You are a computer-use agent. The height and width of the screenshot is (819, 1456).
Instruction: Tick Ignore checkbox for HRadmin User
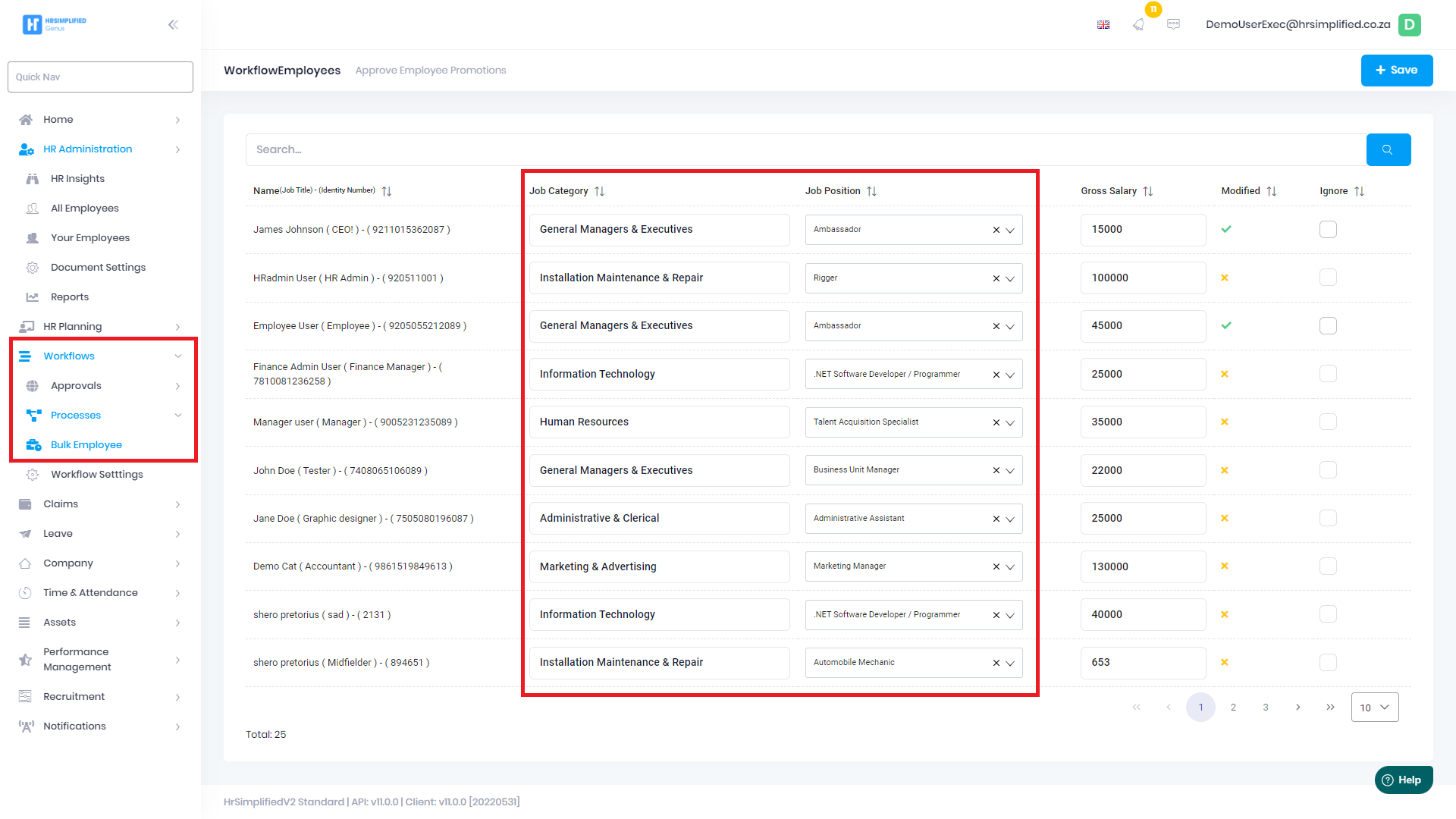coord(1327,278)
